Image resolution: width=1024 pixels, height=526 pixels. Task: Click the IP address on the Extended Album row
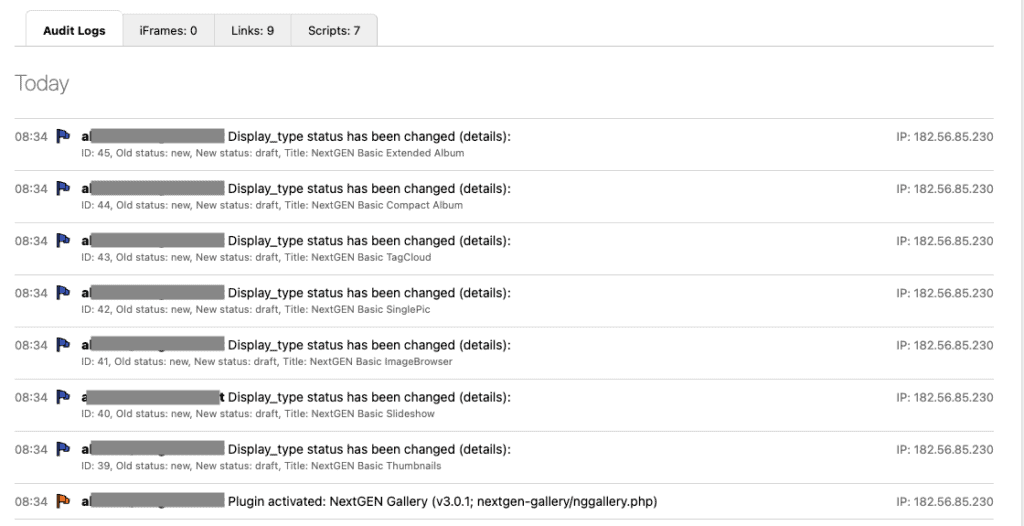coord(944,136)
